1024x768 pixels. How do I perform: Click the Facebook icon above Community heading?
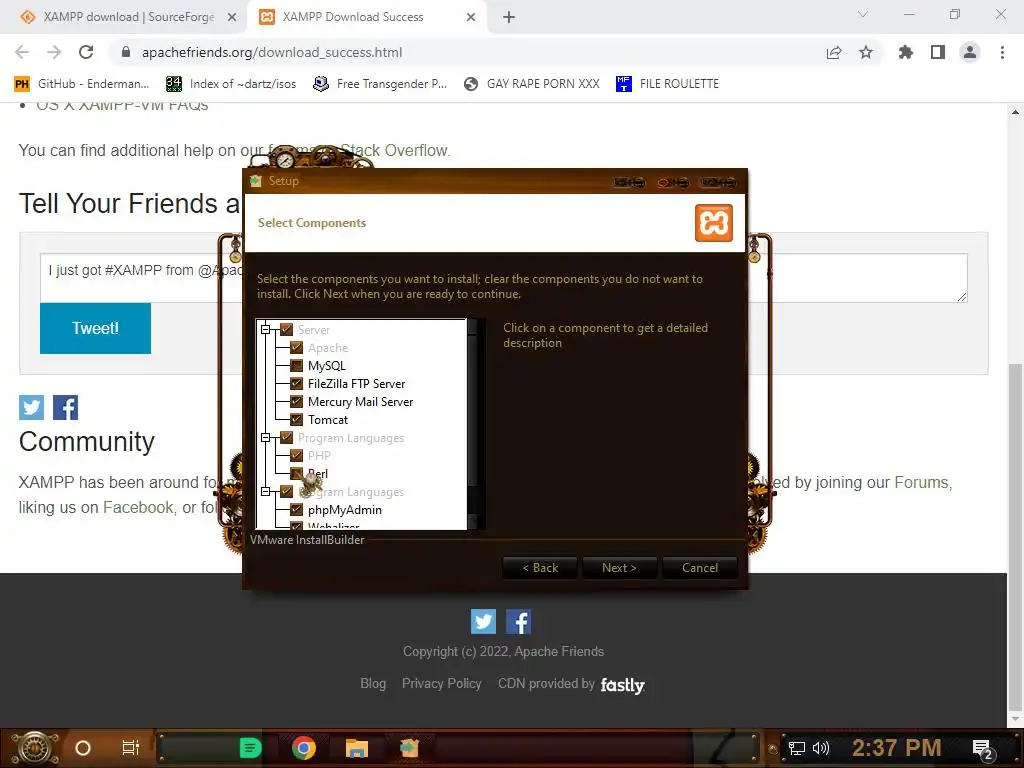pyautogui.click(x=65, y=408)
